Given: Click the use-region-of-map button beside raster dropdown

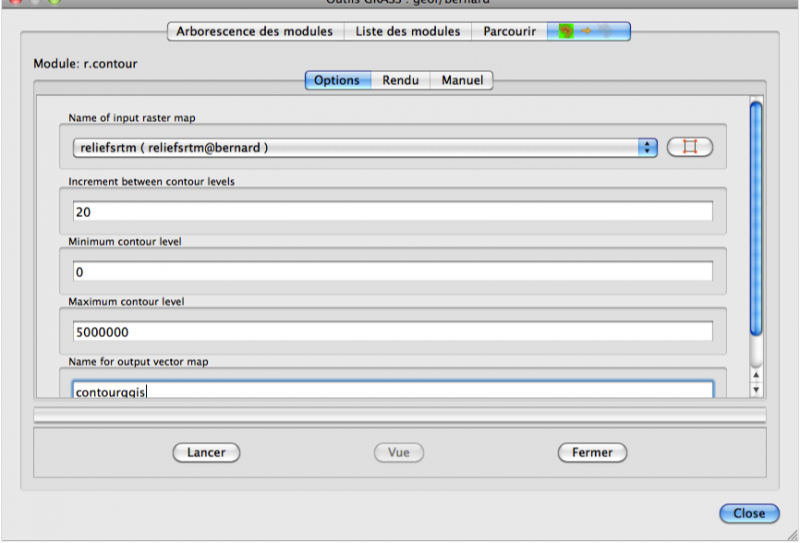Looking at the screenshot, I should coord(689,147).
